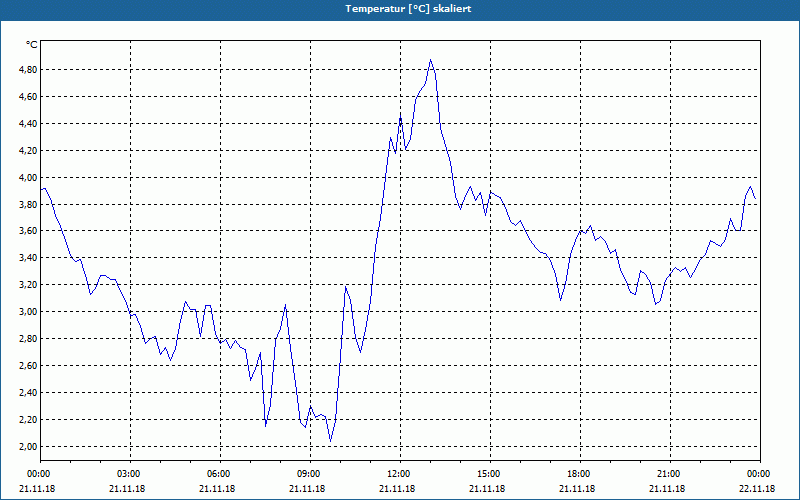
Task: Click the 06:00 time label
Action: [x=220, y=474]
